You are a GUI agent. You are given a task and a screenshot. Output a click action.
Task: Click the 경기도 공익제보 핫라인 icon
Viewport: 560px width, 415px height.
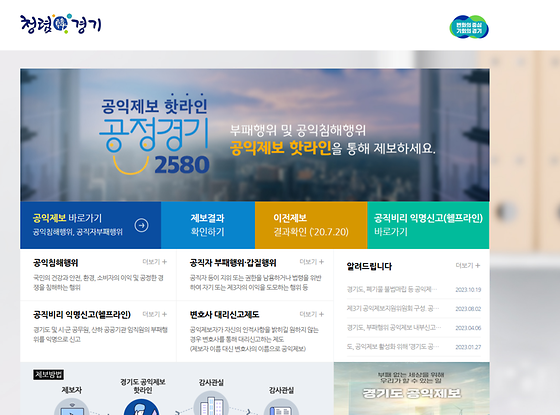click(x=142, y=407)
